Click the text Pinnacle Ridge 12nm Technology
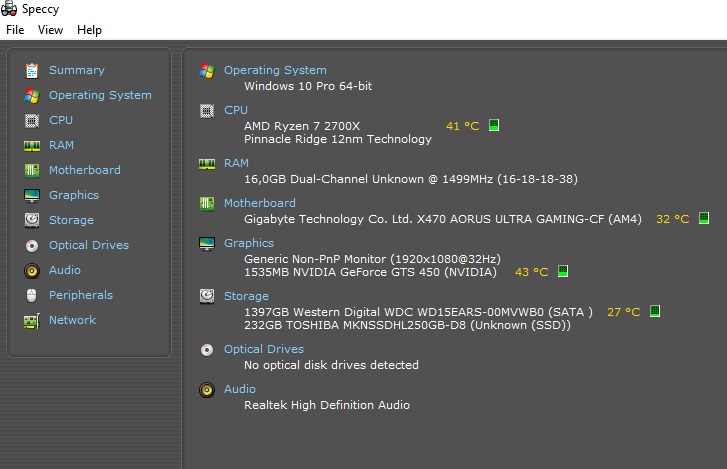727x469 pixels. pos(338,139)
